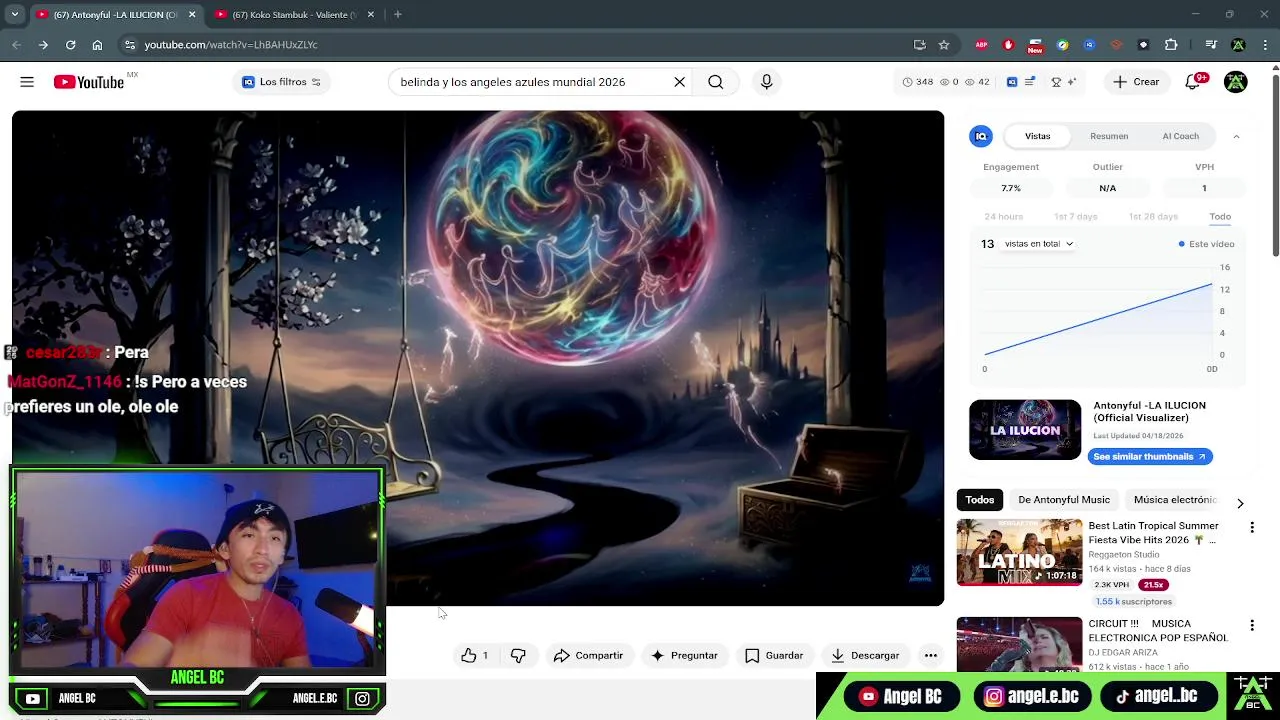Viewport: 1280px width, 720px height.
Task: Reload the page
Action: click(70, 45)
